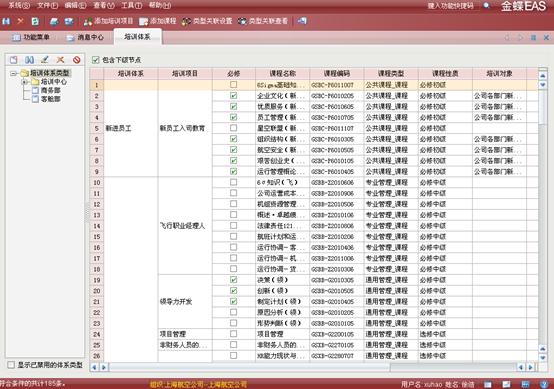This screenshot has height=389, width=554.
Task: Enable the 显示已禁用的体系类型 checkbox
Action: pyautogui.click(x=11, y=365)
